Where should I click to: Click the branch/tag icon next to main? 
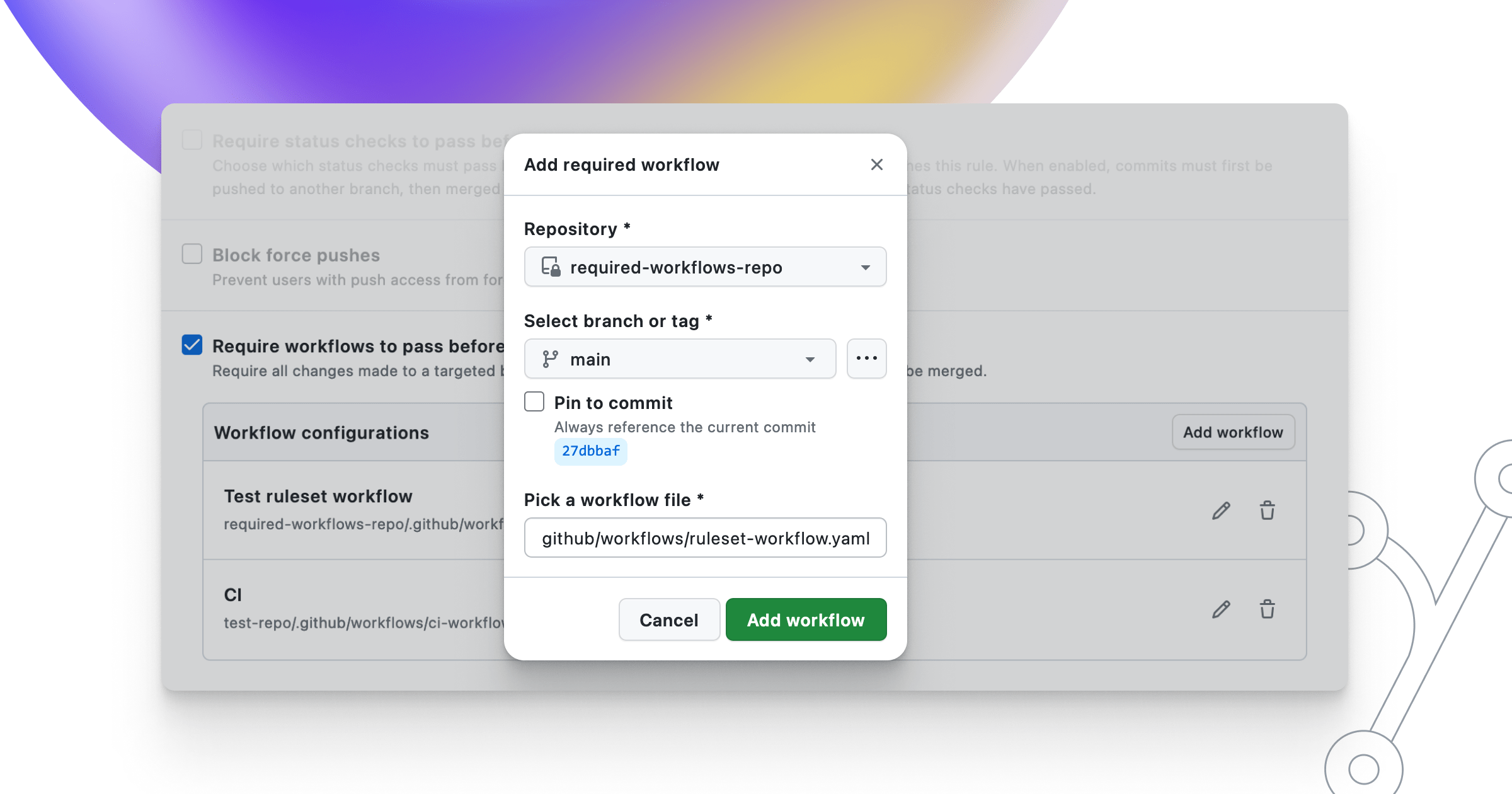pyautogui.click(x=550, y=358)
